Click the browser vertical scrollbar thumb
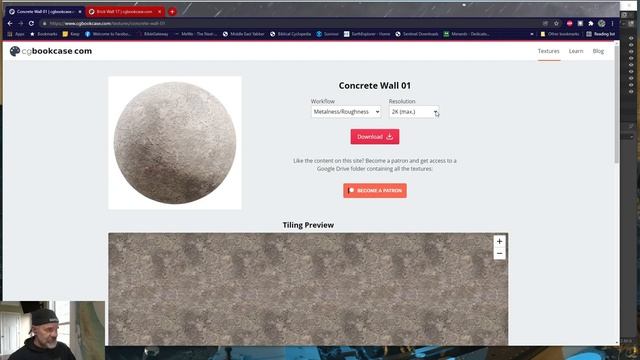The height and width of the screenshot is (360, 640). [x=616, y=104]
